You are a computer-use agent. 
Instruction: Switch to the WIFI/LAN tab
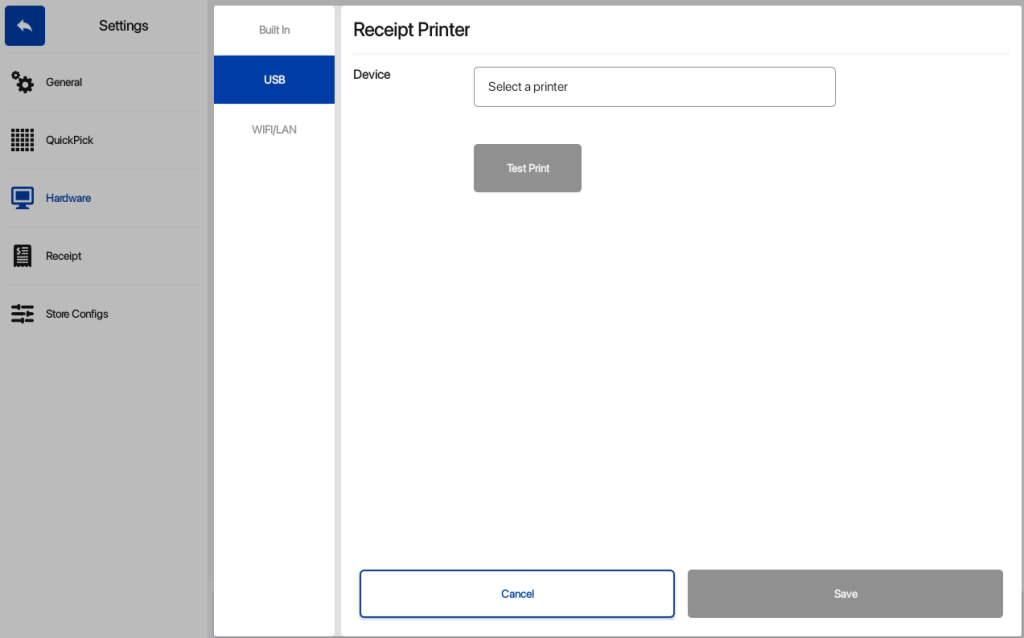[274, 129]
